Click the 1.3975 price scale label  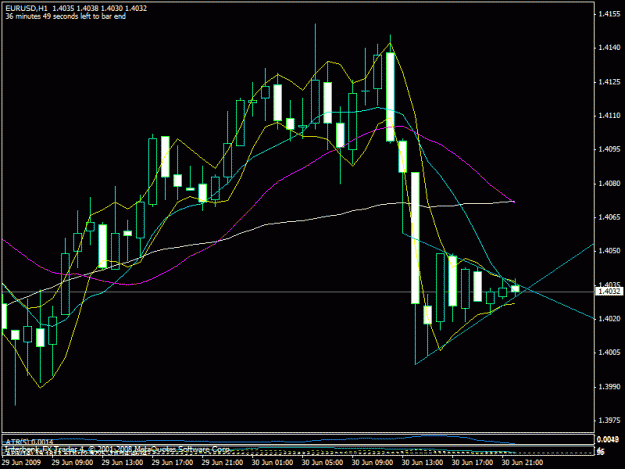[x=609, y=420]
